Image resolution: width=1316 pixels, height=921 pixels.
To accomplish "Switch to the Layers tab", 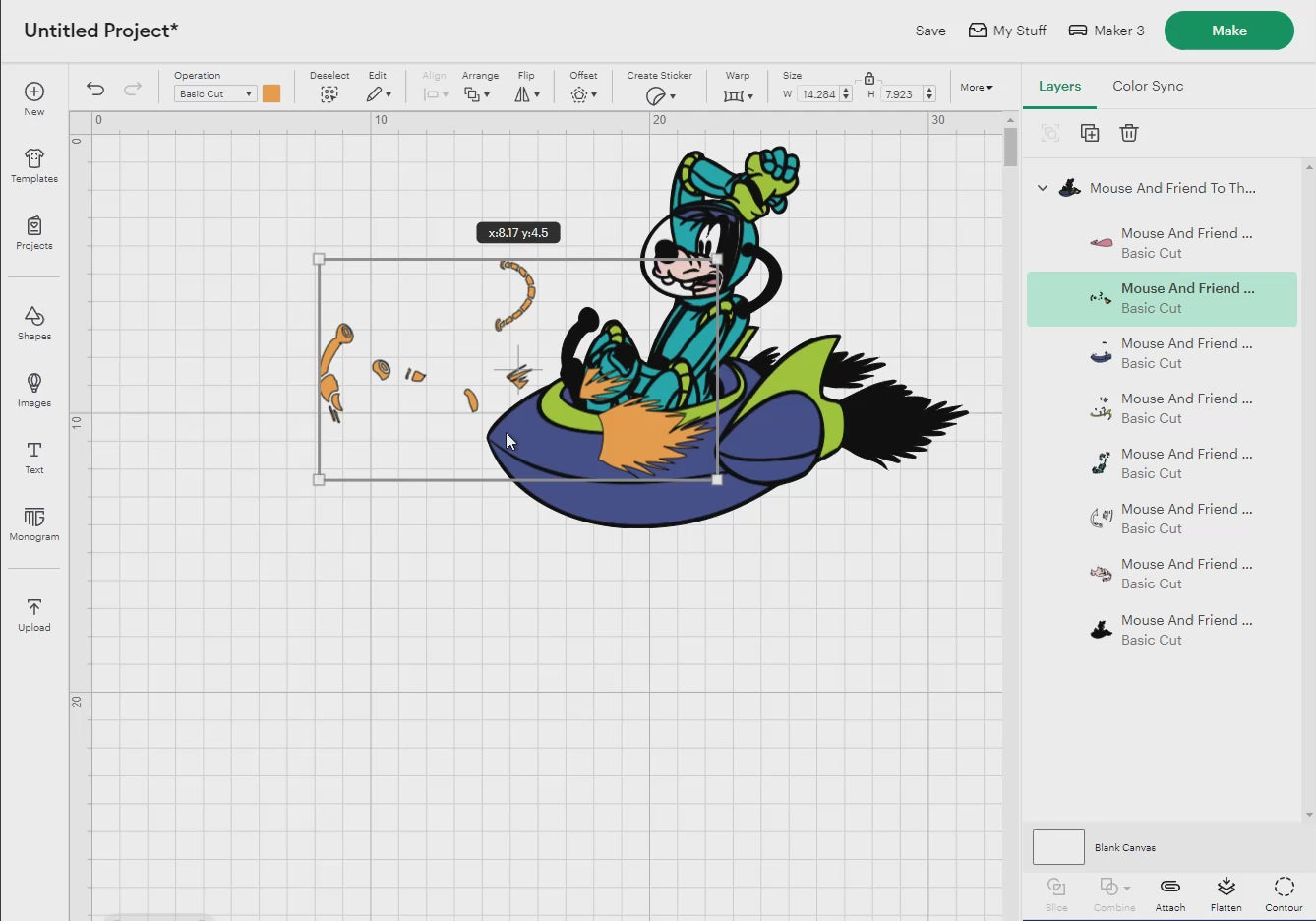I will (1059, 86).
